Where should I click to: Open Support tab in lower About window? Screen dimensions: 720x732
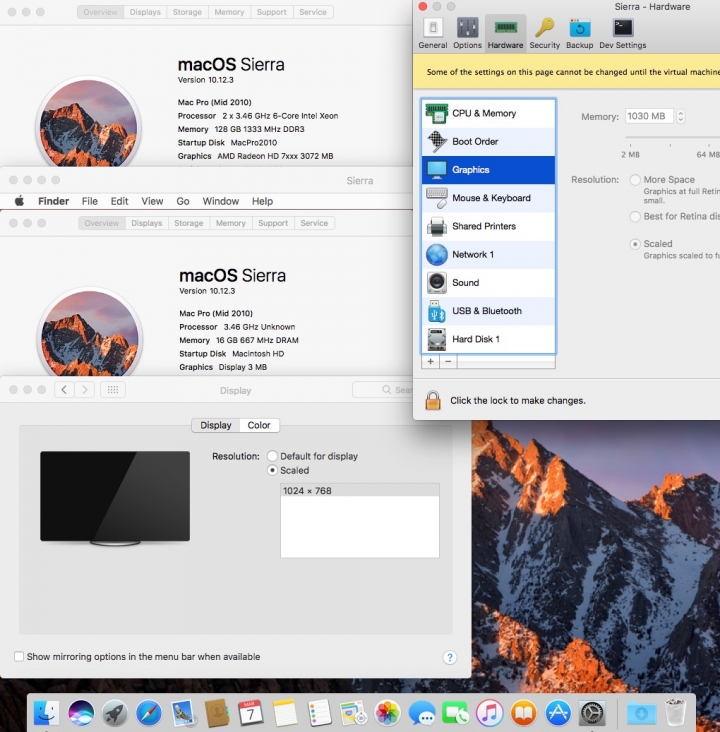(x=273, y=223)
